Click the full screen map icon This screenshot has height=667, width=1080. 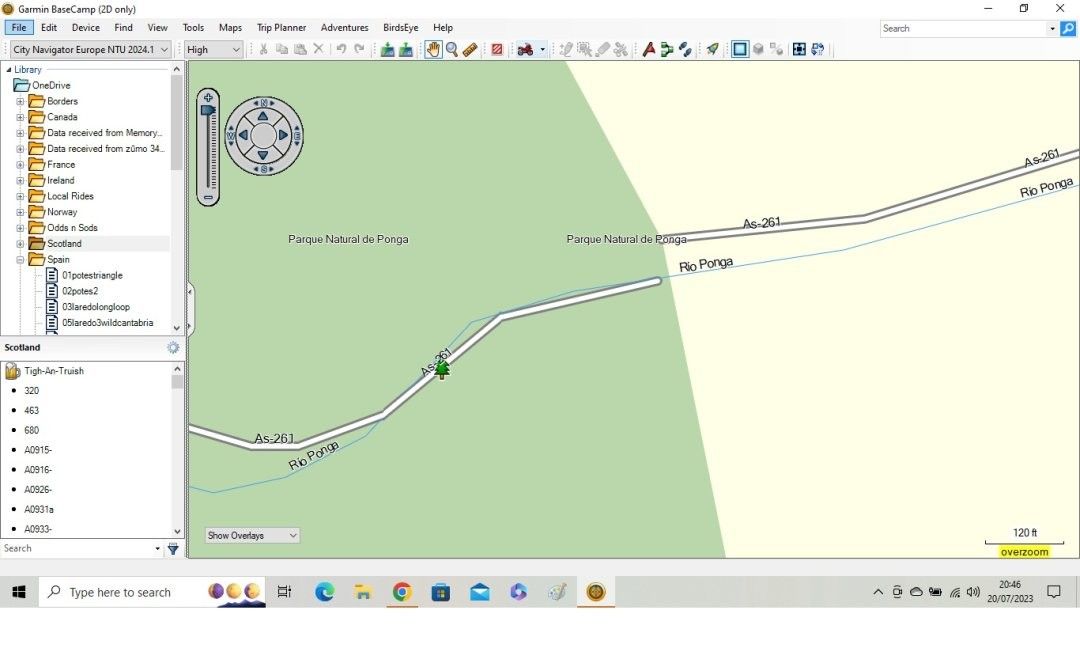click(799, 50)
